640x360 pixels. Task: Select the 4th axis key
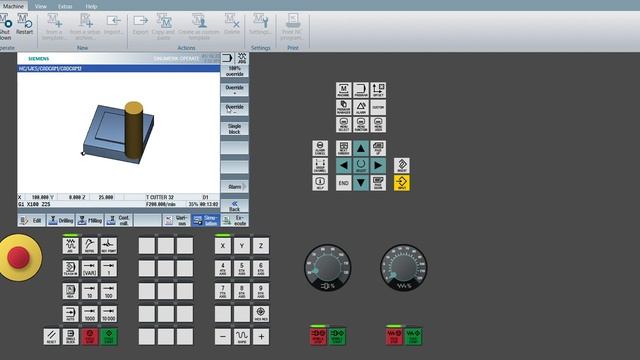[222, 268]
